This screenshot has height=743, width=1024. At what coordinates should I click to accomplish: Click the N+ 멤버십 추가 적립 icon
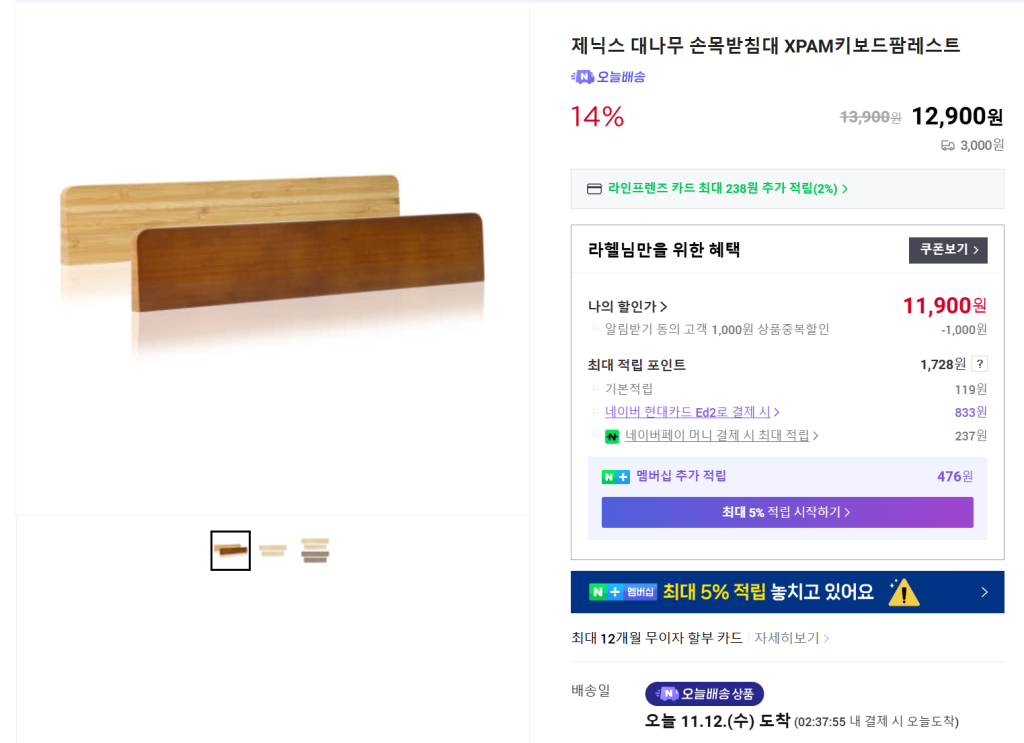pos(615,477)
